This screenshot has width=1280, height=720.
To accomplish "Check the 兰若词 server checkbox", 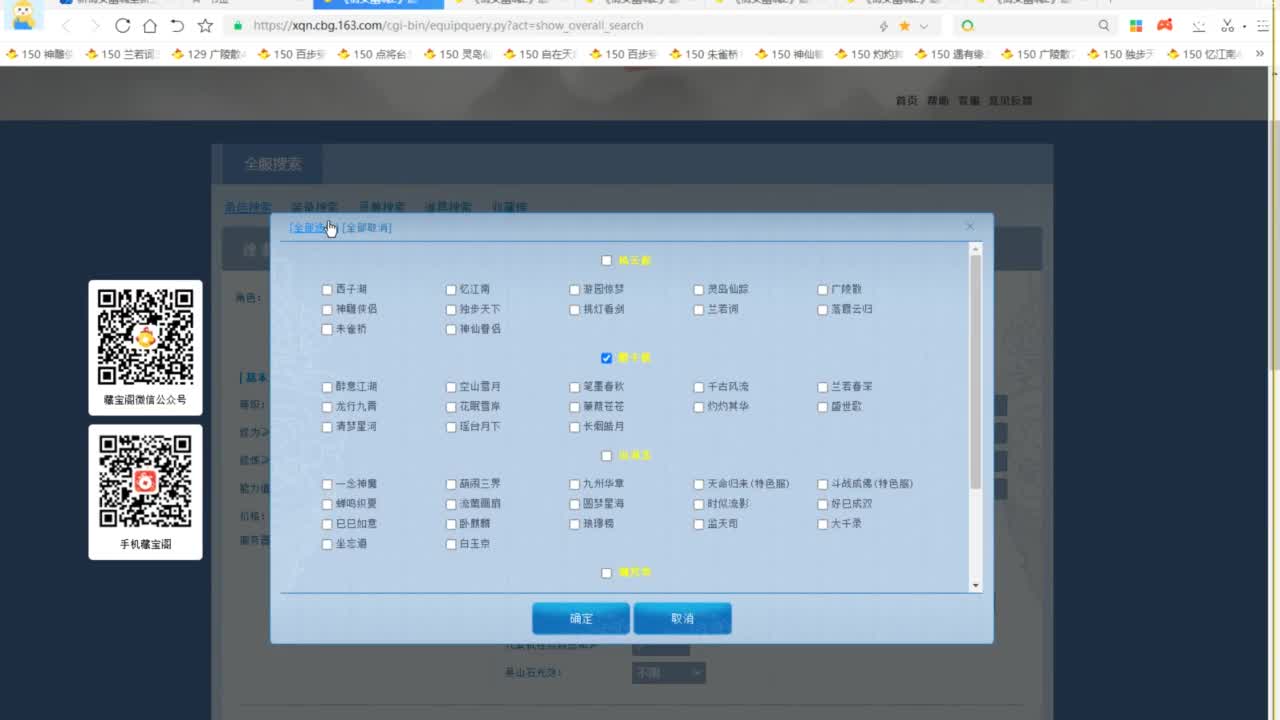I will (x=699, y=310).
